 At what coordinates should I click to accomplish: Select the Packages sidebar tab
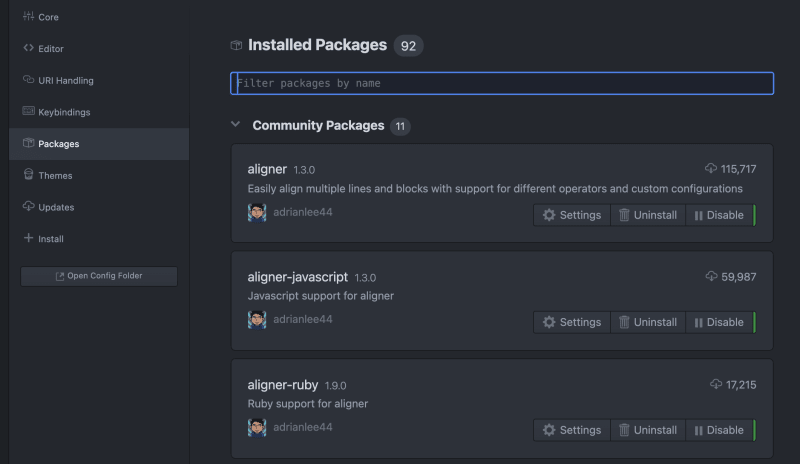tap(99, 144)
